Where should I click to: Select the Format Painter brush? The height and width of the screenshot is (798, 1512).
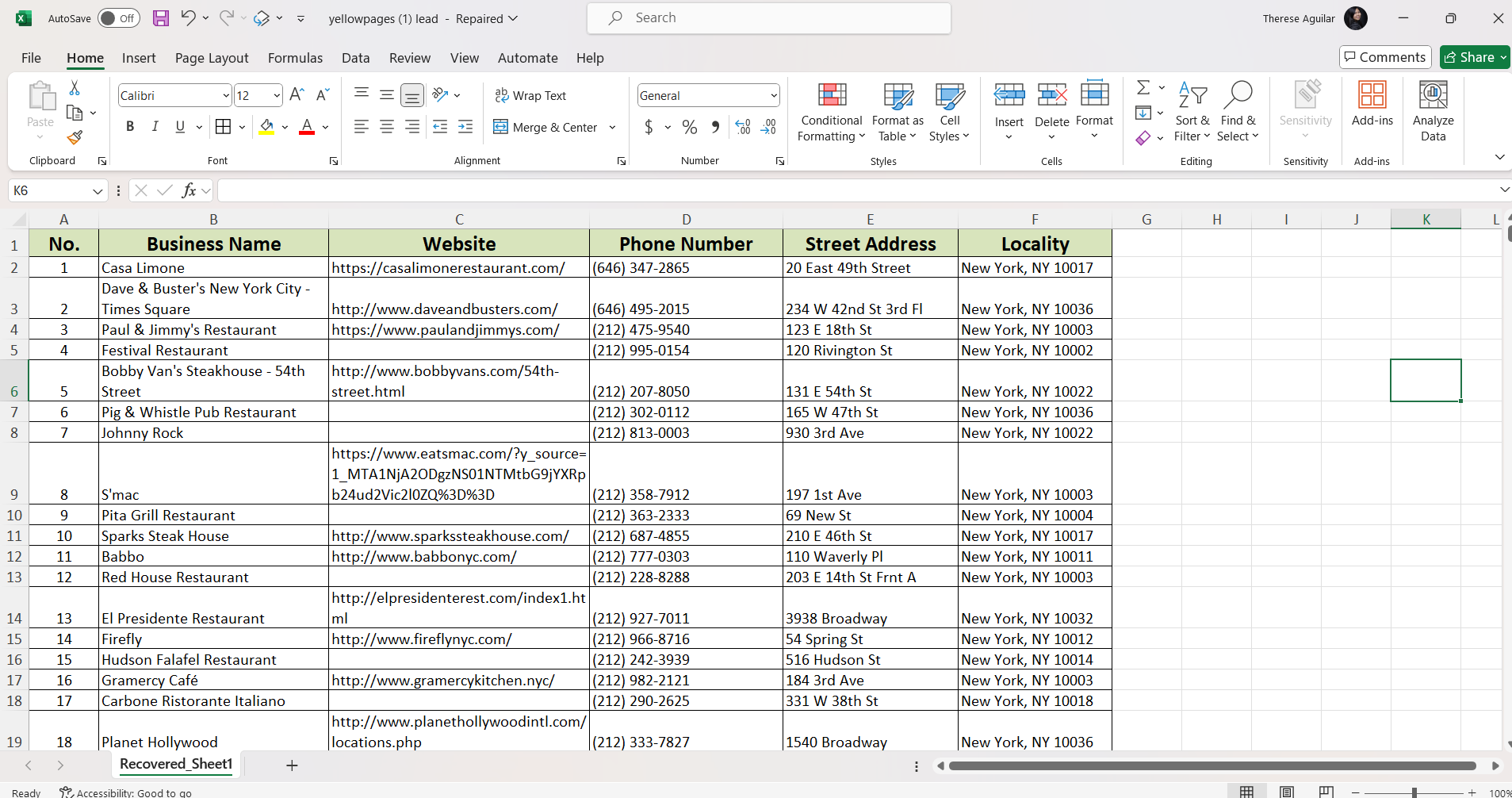75,138
